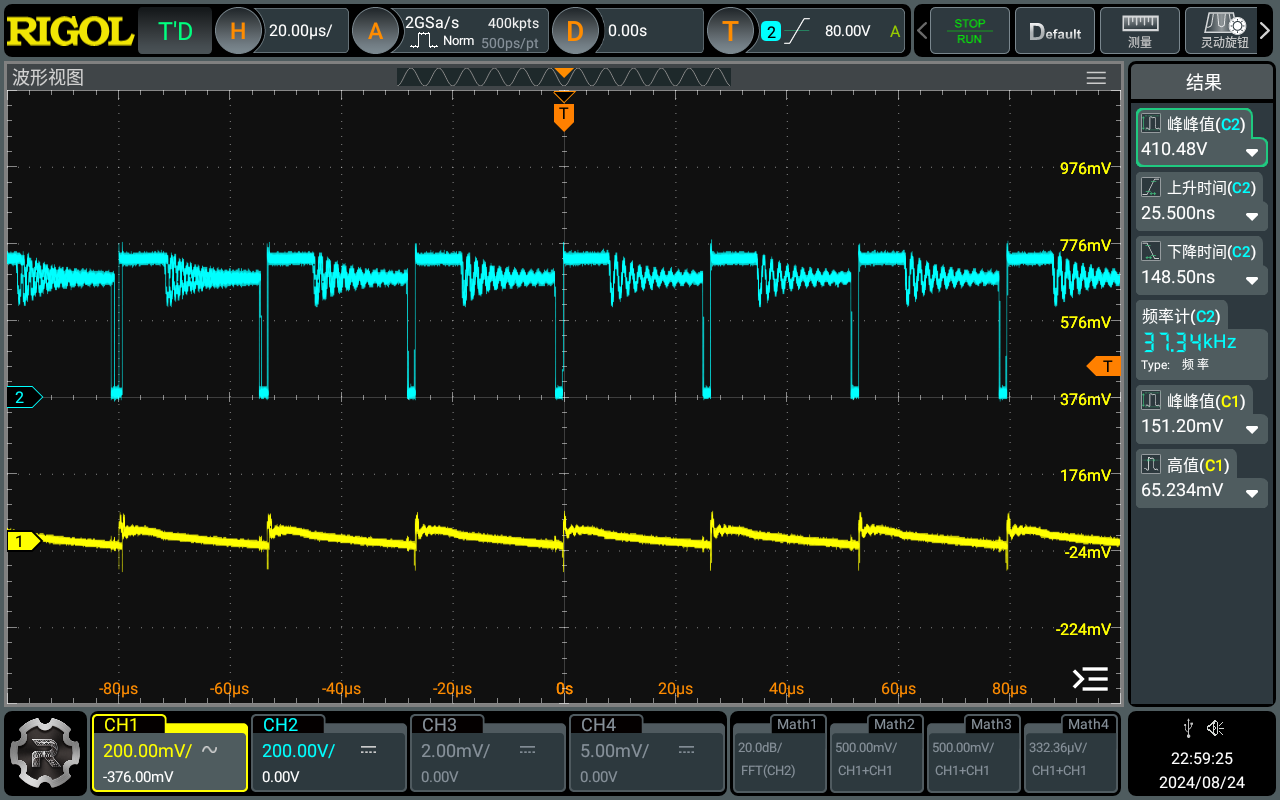Screen dimensions: 1280x800
Task: Open the Trigger T settings icon
Action: coord(730,31)
